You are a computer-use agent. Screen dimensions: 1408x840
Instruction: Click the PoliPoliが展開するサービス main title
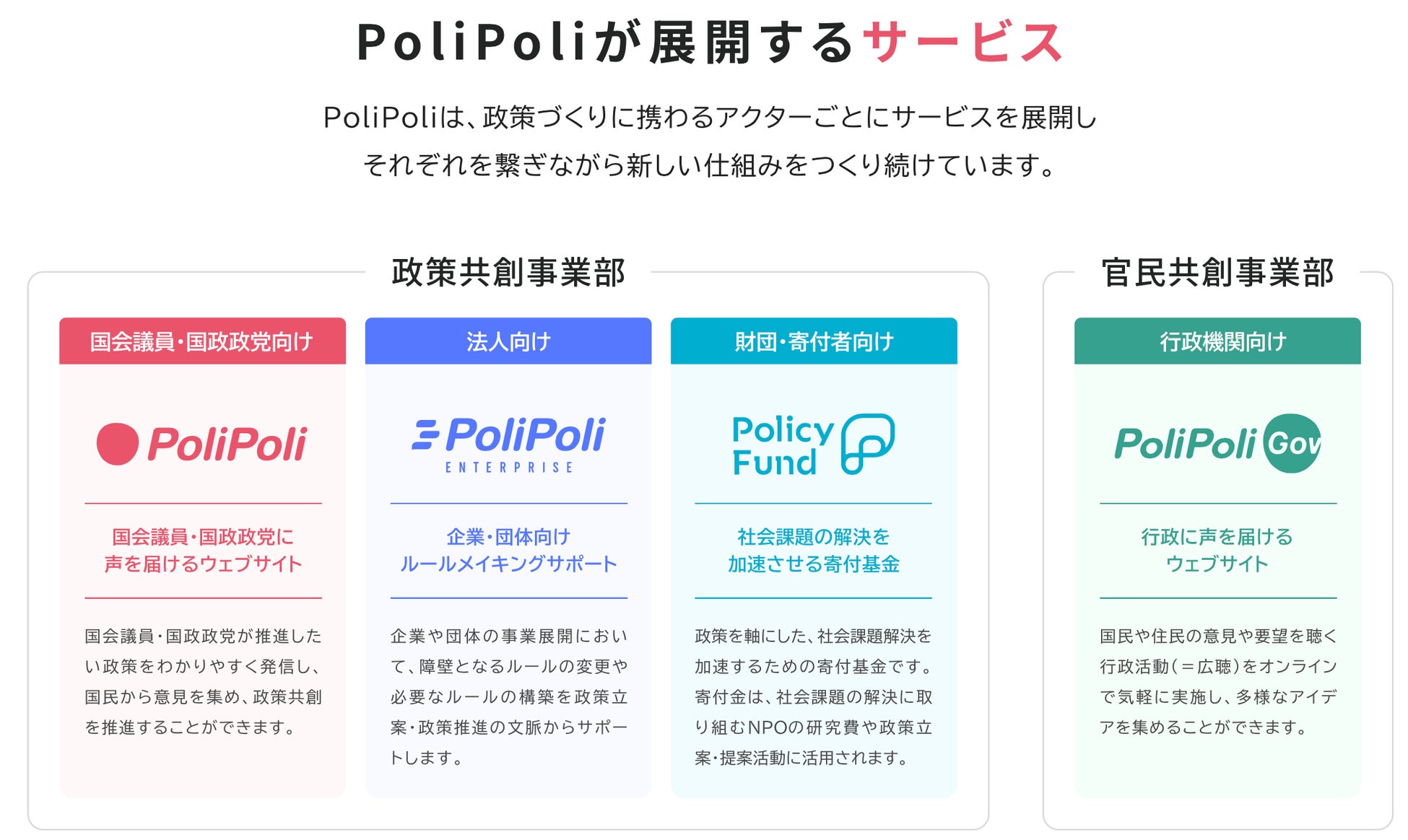pos(709,42)
